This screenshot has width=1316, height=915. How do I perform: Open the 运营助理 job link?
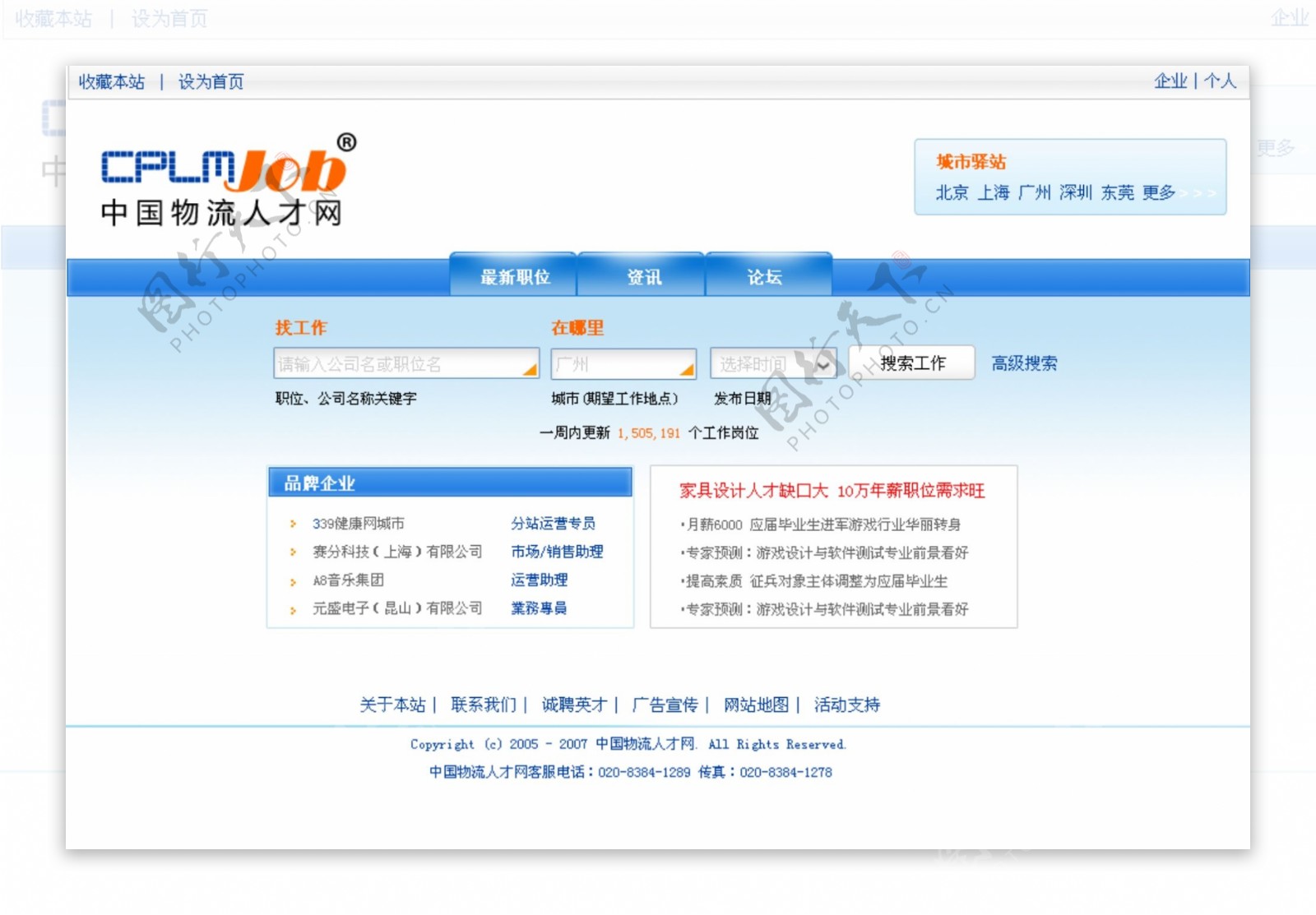coord(540,580)
